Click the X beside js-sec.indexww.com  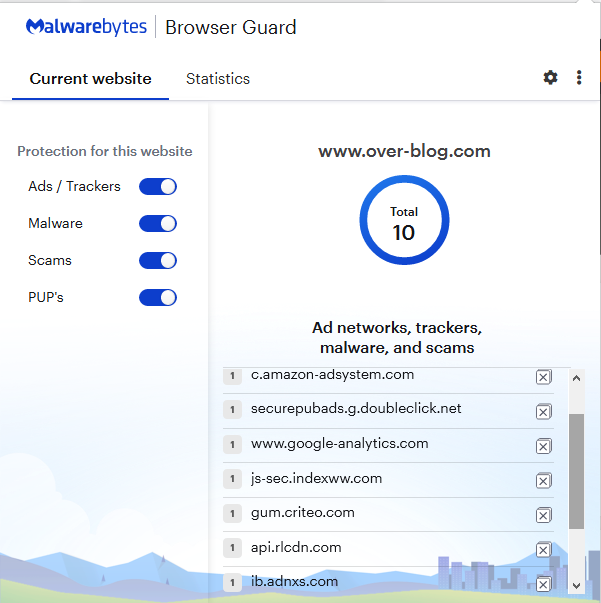coord(543,481)
